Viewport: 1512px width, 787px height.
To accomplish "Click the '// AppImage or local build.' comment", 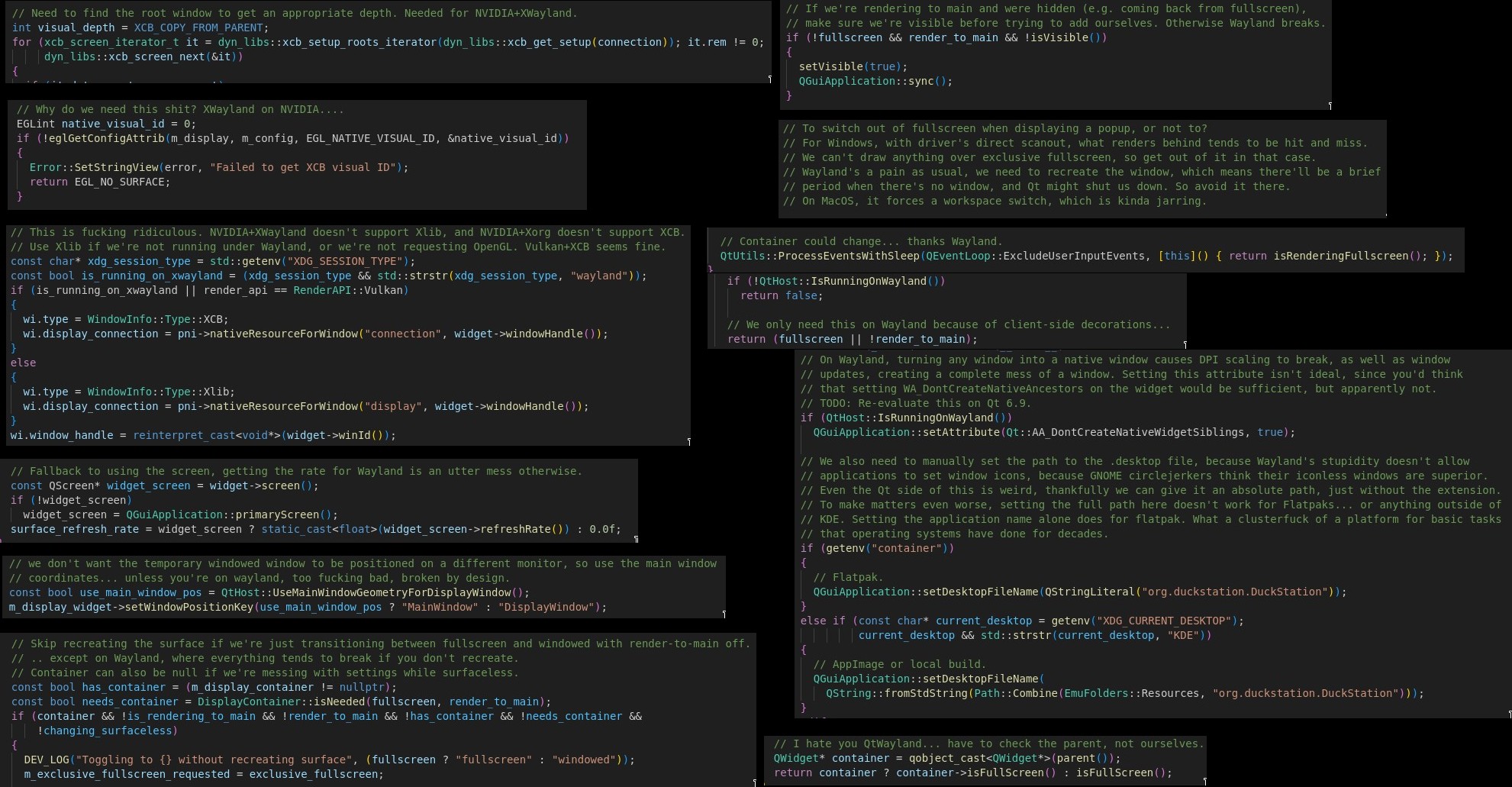I will (x=899, y=664).
